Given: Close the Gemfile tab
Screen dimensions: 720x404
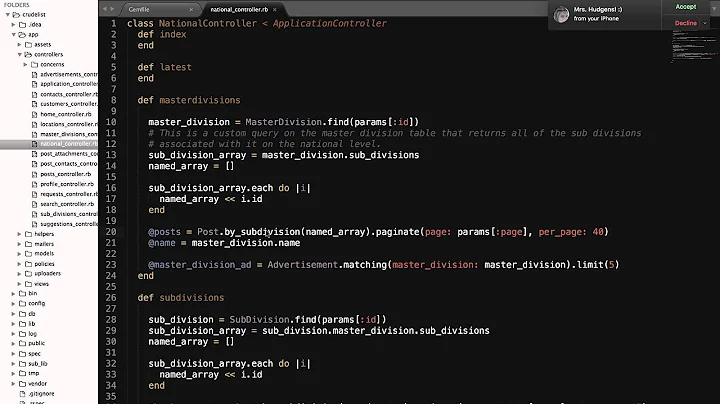Looking at the screenshot, I should click(191, 9).
